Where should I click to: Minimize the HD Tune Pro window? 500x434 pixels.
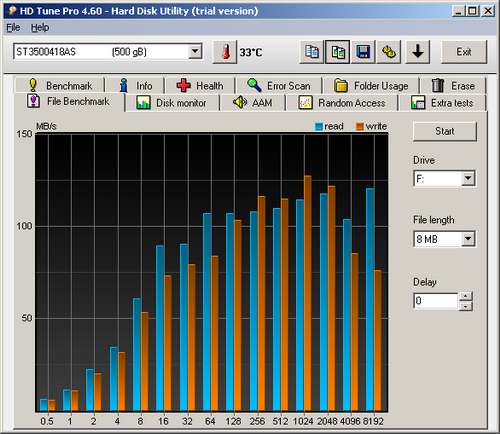(x=459, y=11)
